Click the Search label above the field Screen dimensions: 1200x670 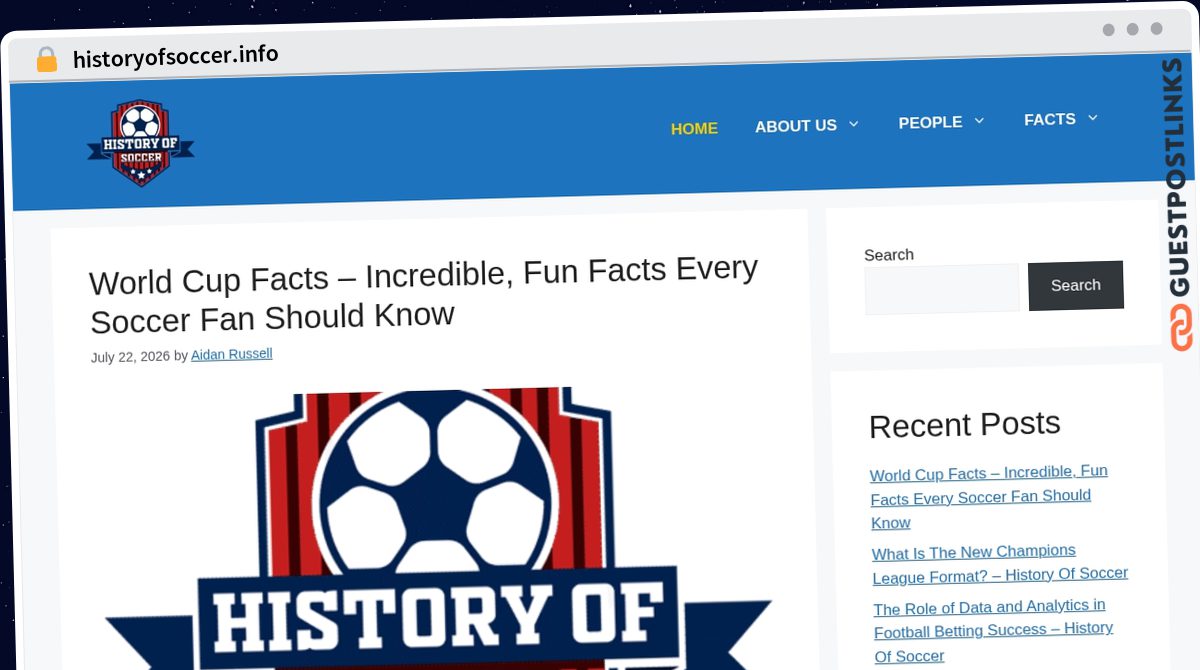[889, 255]
